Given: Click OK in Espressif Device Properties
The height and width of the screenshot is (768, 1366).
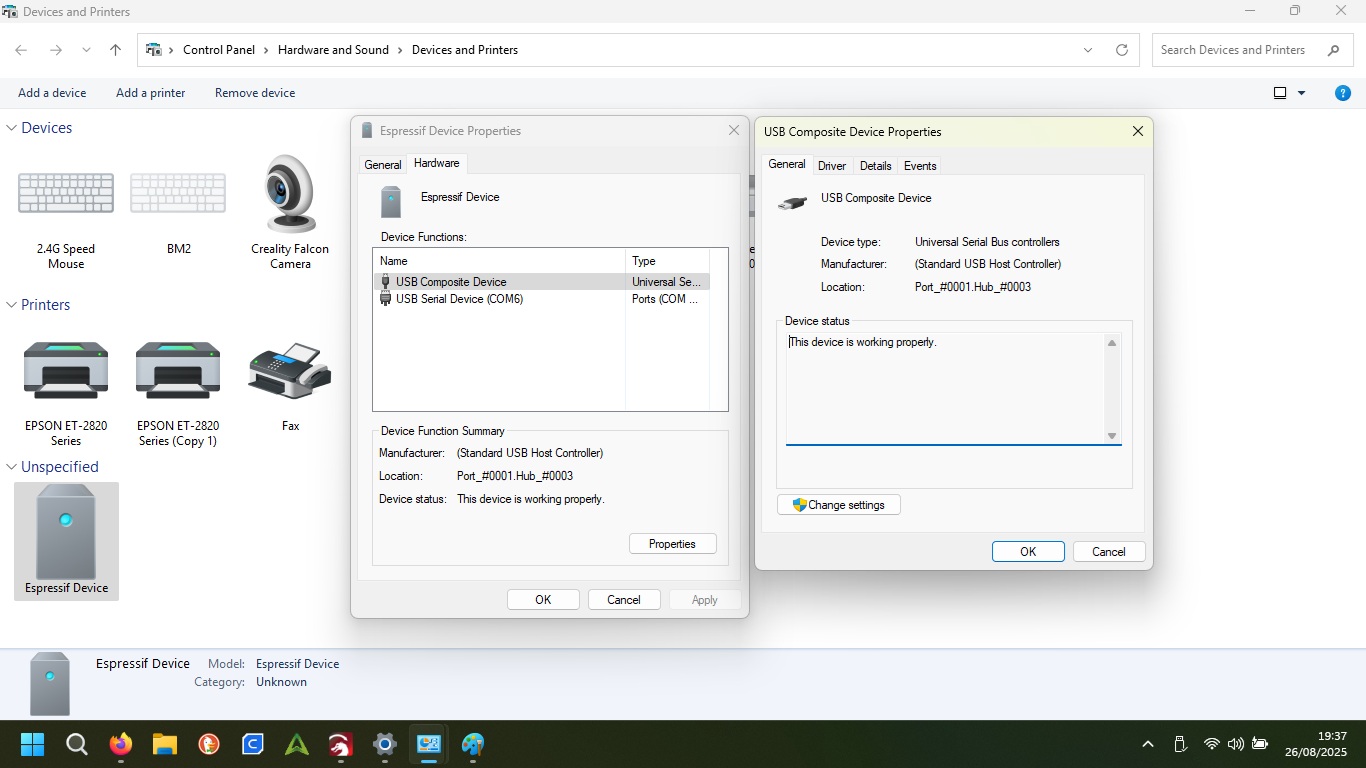Looking at the screenshot, I should click(543, 600).
